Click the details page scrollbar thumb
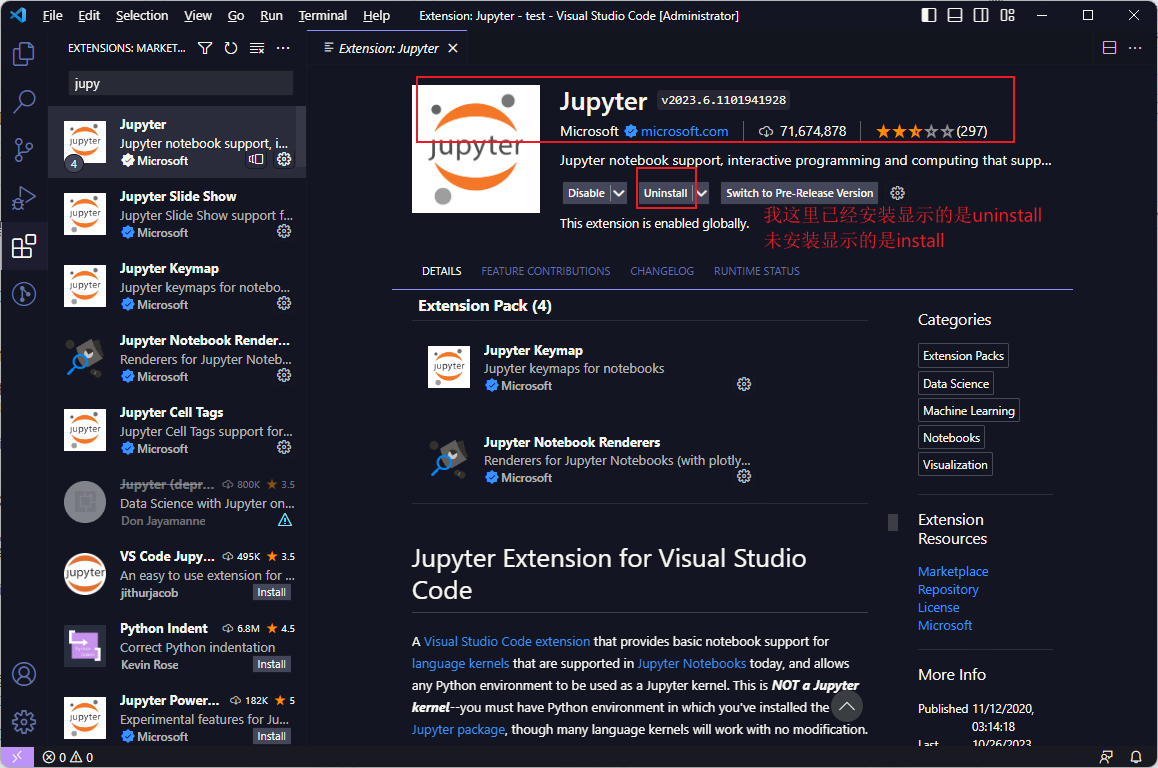This screenshot has width=1158, height=768. click(893, 523)
